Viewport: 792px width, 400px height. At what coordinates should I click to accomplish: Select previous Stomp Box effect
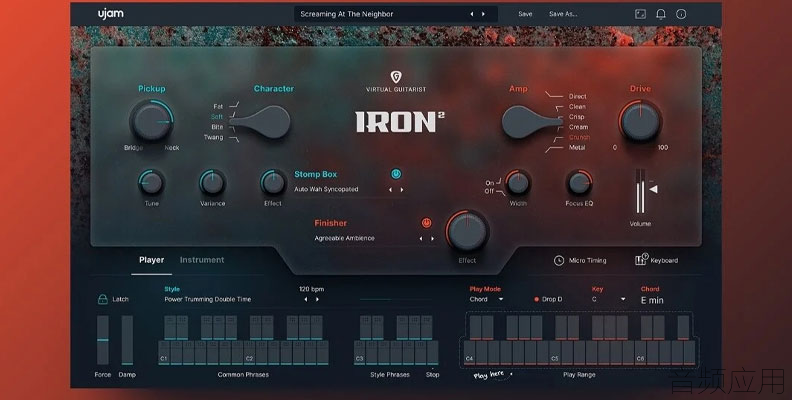(390, 190)
